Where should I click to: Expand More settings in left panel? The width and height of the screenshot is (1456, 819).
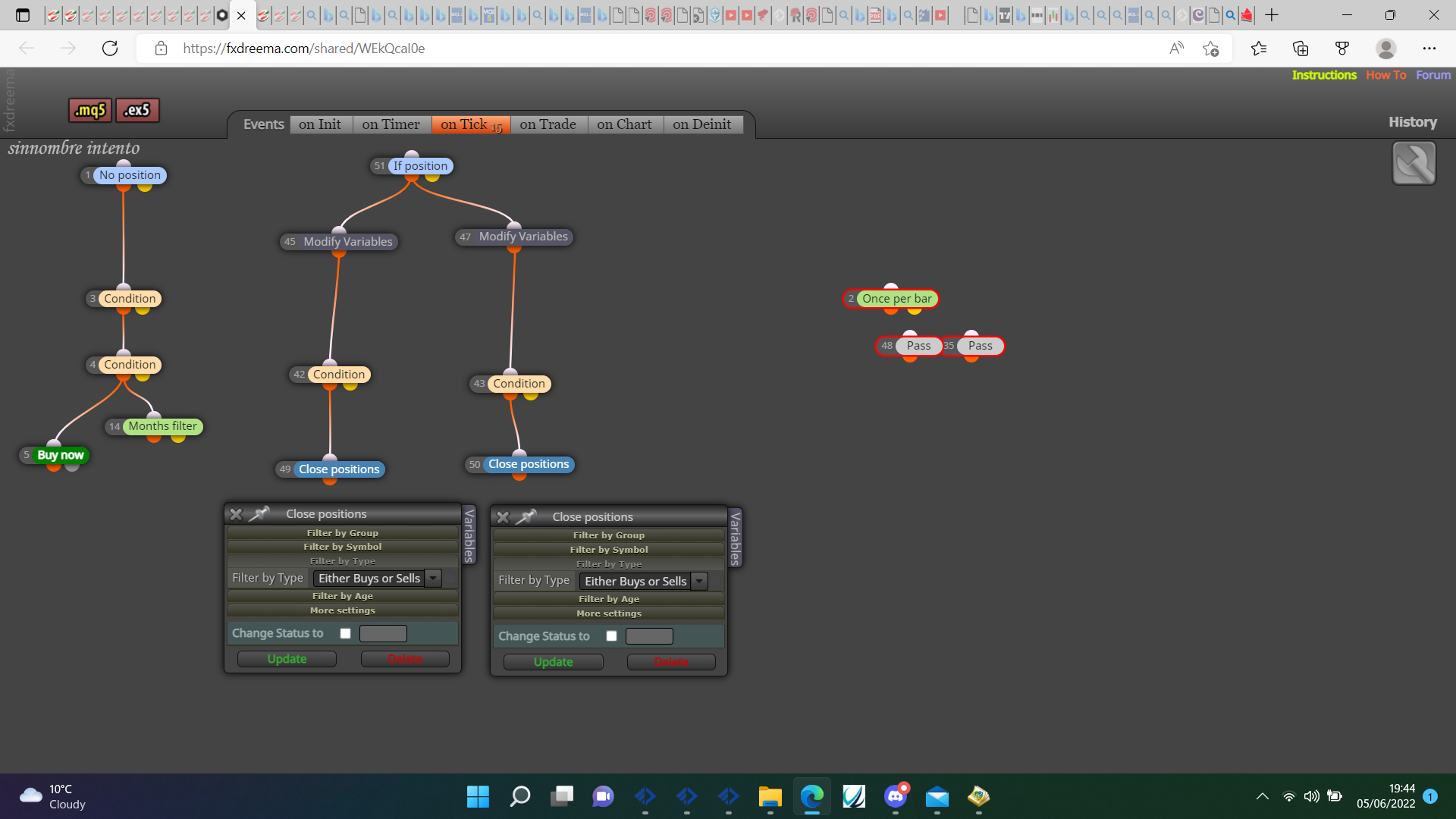(x=343, y=610)
